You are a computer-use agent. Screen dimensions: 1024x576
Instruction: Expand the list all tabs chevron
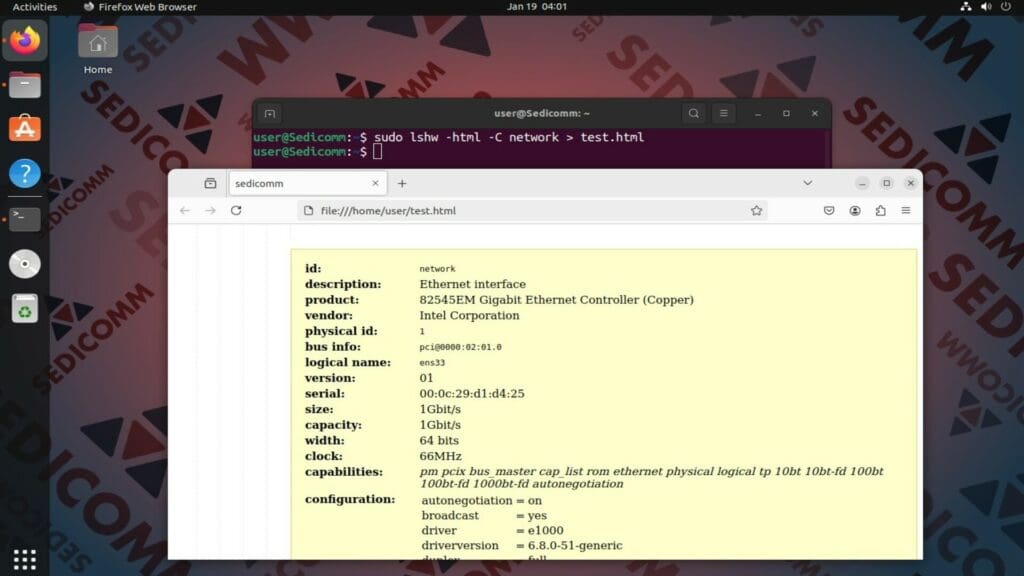[x=807, y=183]
